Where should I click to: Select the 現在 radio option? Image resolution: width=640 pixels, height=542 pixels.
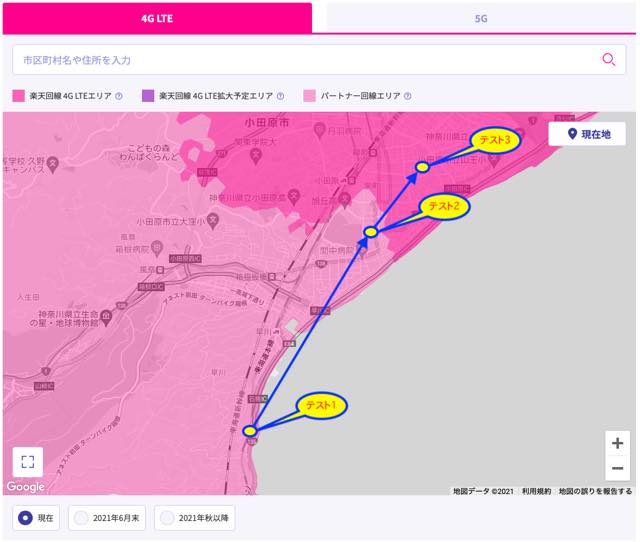[36, 518]
